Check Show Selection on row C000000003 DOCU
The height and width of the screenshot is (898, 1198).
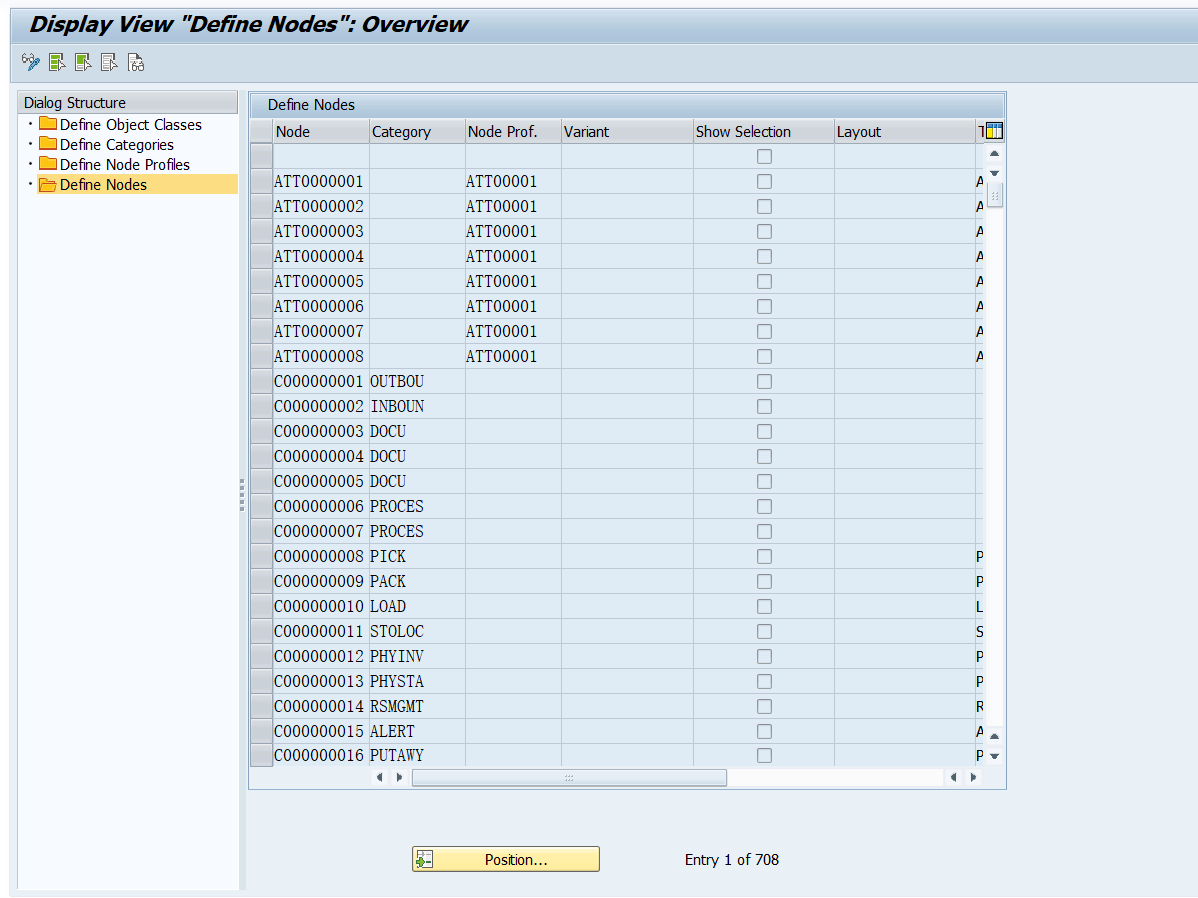(764, 431)
